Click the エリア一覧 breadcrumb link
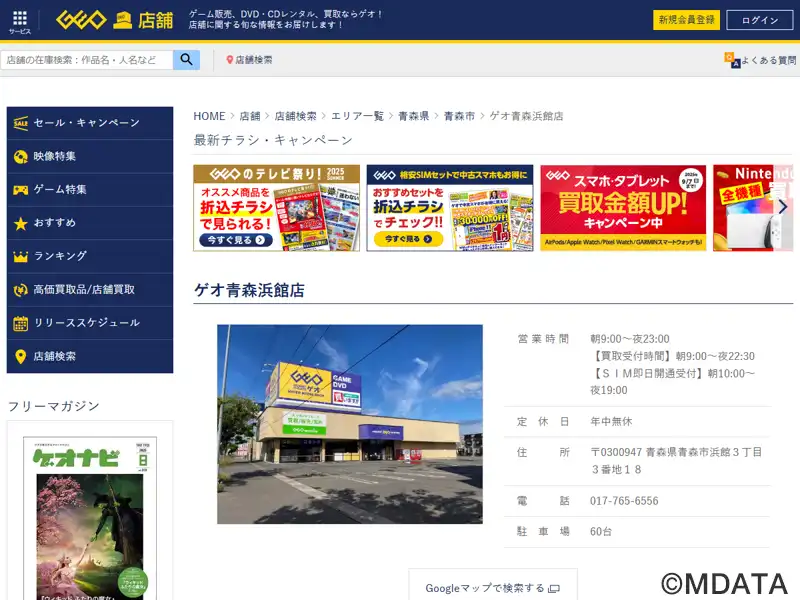The image size is (800, 600). tap(357, 116)
